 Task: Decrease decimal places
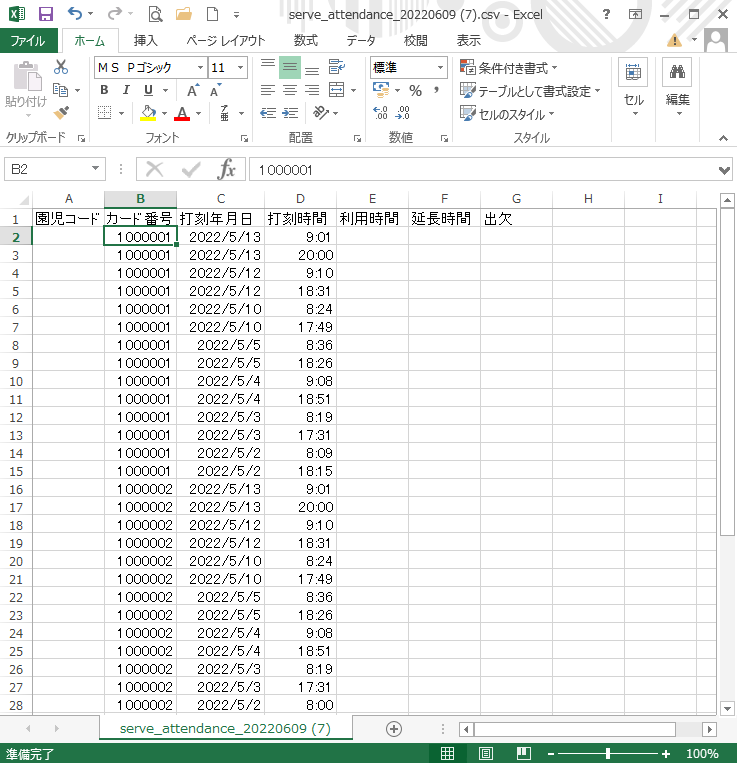[x=403, y=113]
